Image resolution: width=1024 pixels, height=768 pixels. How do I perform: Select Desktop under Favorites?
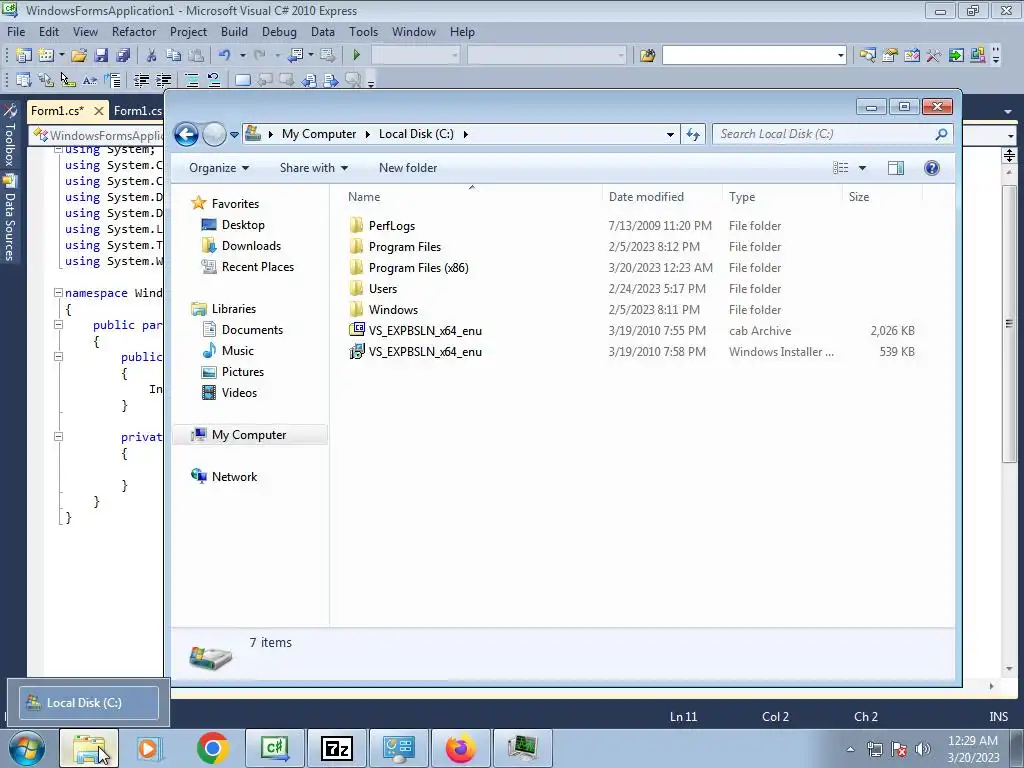pos(243,225)
